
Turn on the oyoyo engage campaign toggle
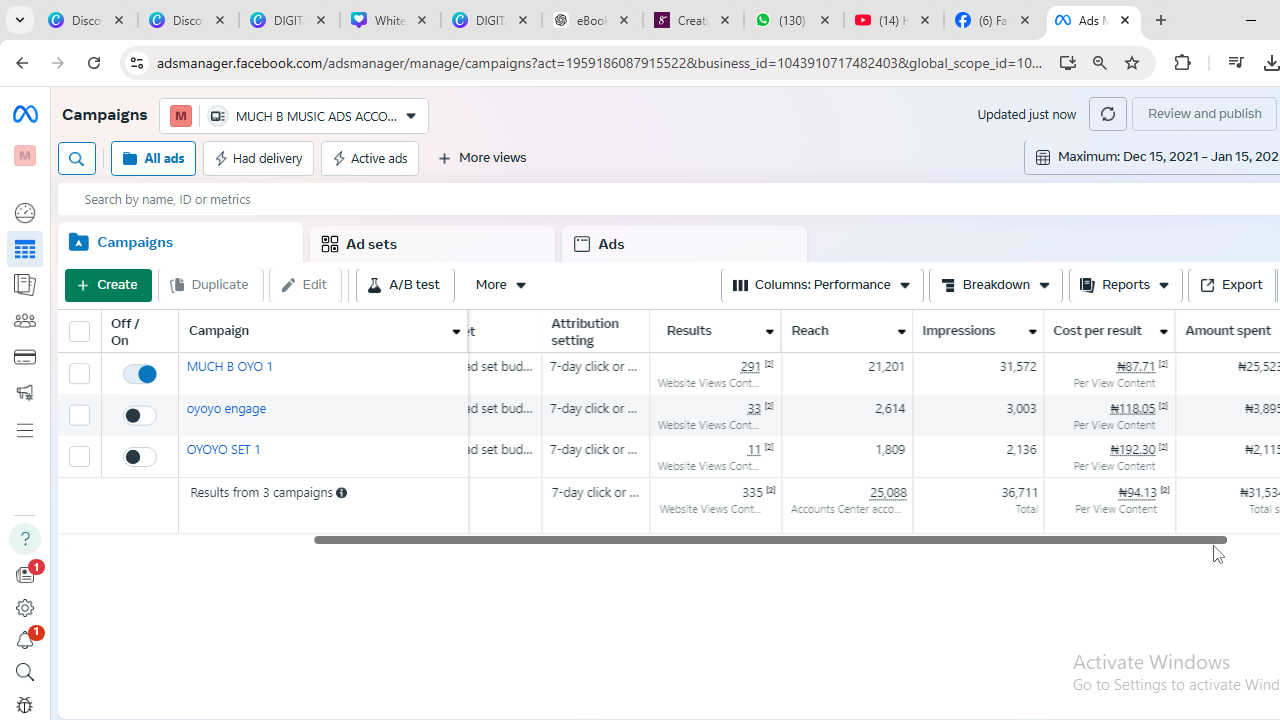tap(140, 415)
